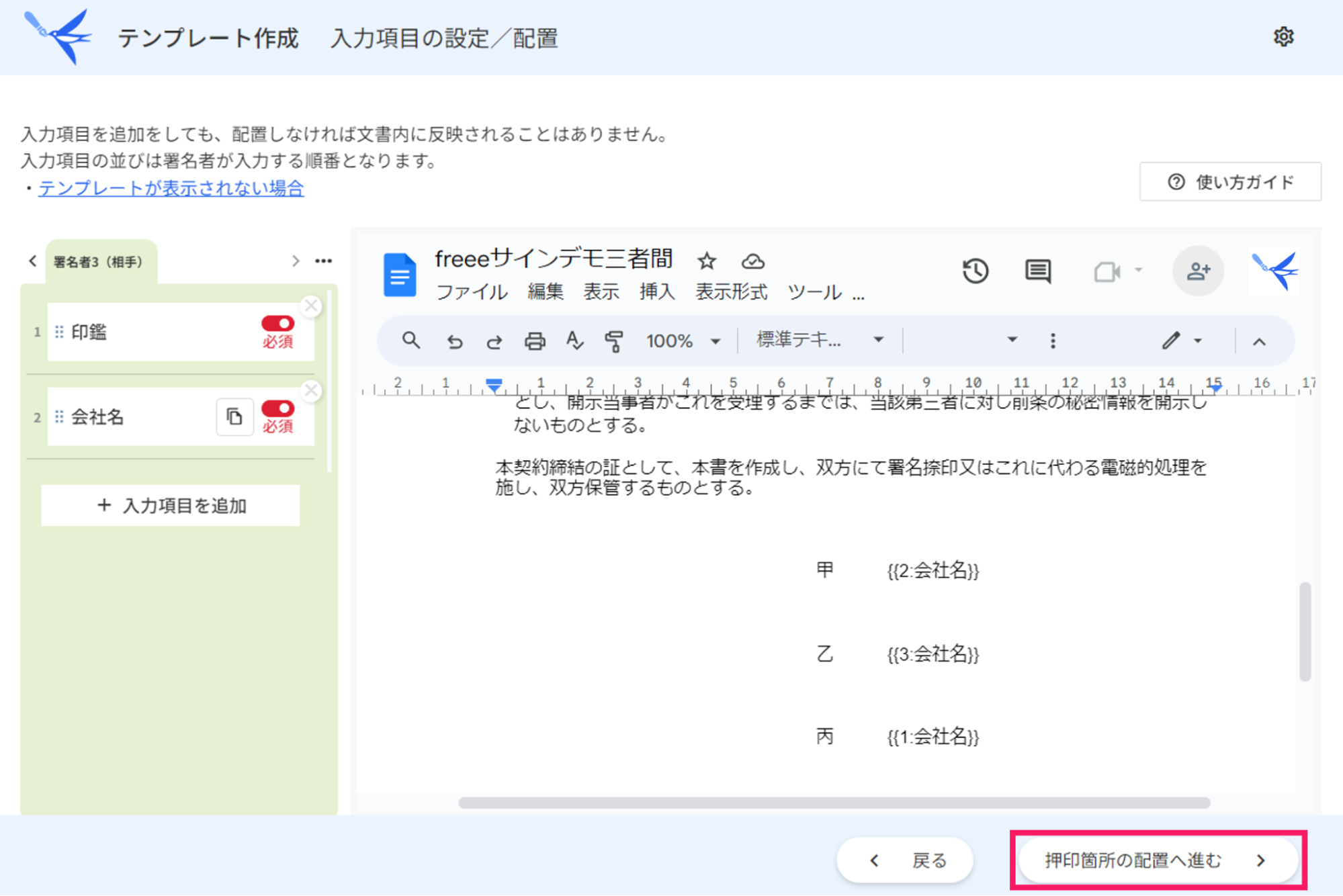Viewport: 1343px width, 896px height.
Task: Check the cloud save status icon
Action: pyautogui.click(x=752, y=261)
